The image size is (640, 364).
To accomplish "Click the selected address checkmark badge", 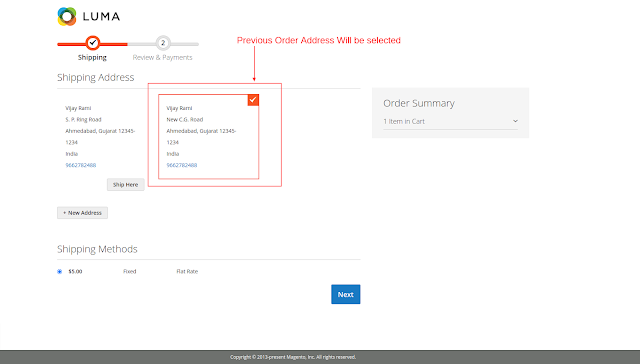I will pos(253,100).
